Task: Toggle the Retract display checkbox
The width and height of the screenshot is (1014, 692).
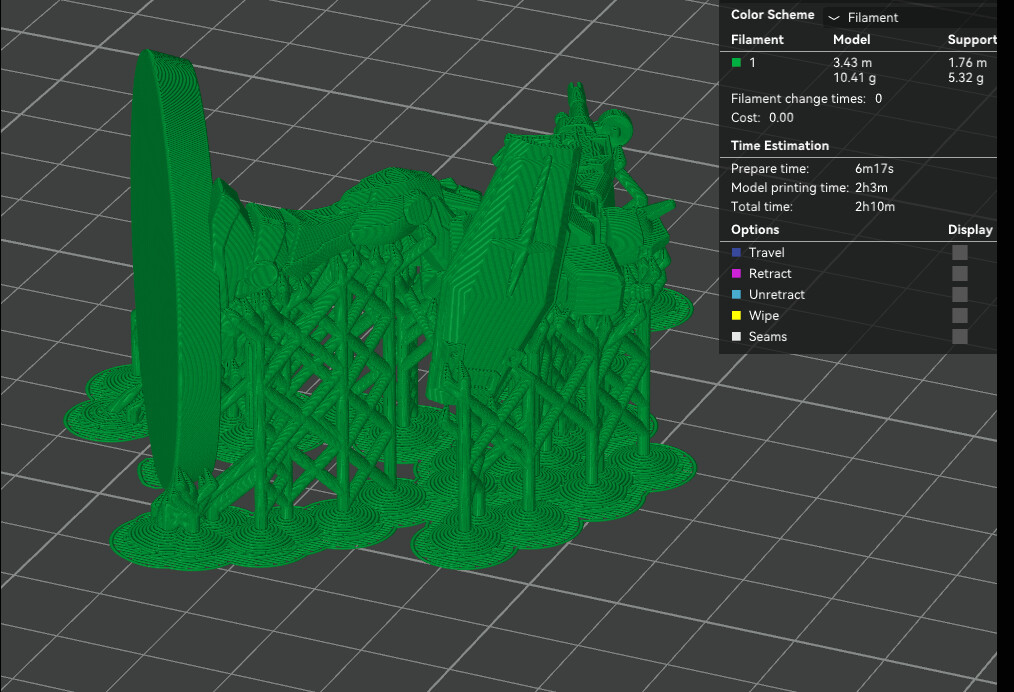Action: 960,274
